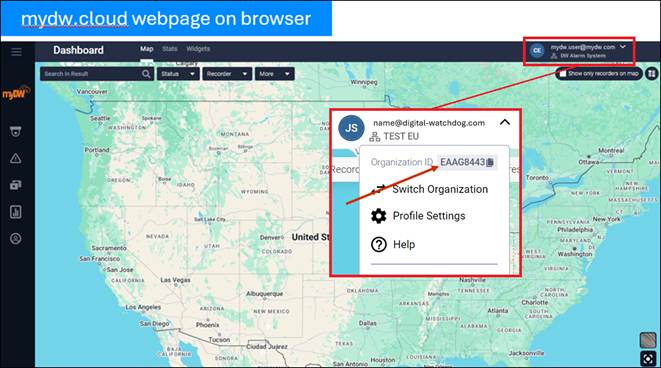Click the map layers icon at bottom right
Viewport: 661px width, 368px height.
click(648, 340)
